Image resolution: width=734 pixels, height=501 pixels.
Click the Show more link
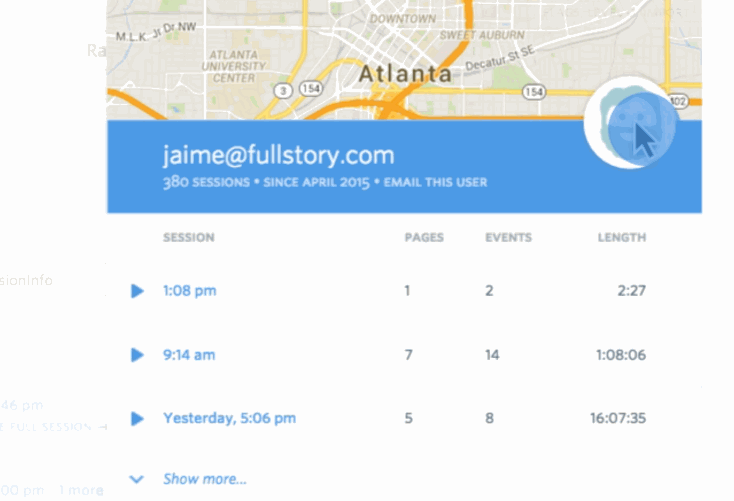point(205,479)
